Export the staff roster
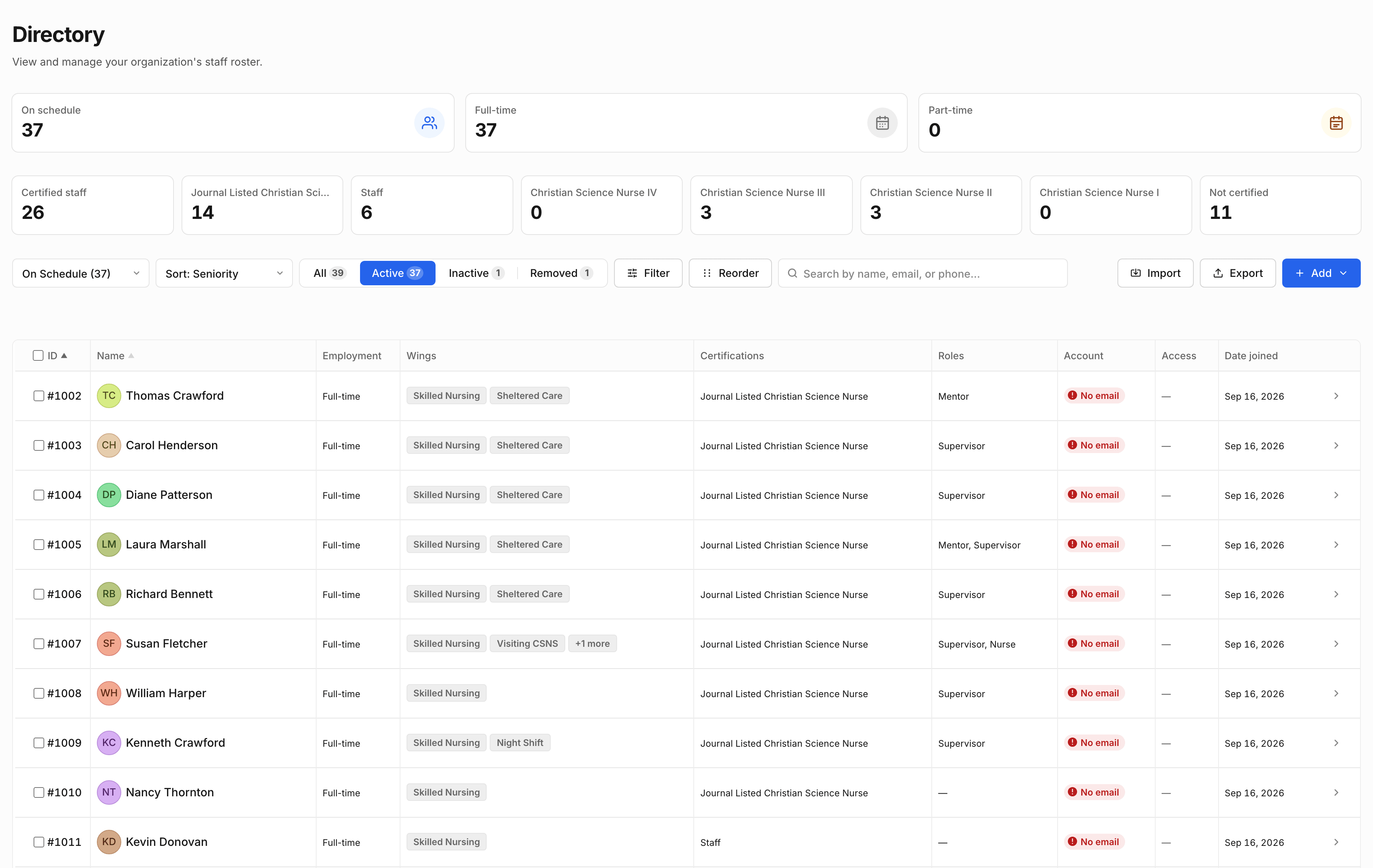 [1238, 274]
